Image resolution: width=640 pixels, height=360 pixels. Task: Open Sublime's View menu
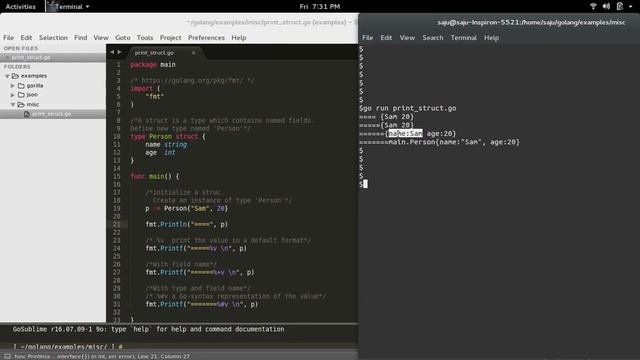pyautogui.click(x=101, y=38)
